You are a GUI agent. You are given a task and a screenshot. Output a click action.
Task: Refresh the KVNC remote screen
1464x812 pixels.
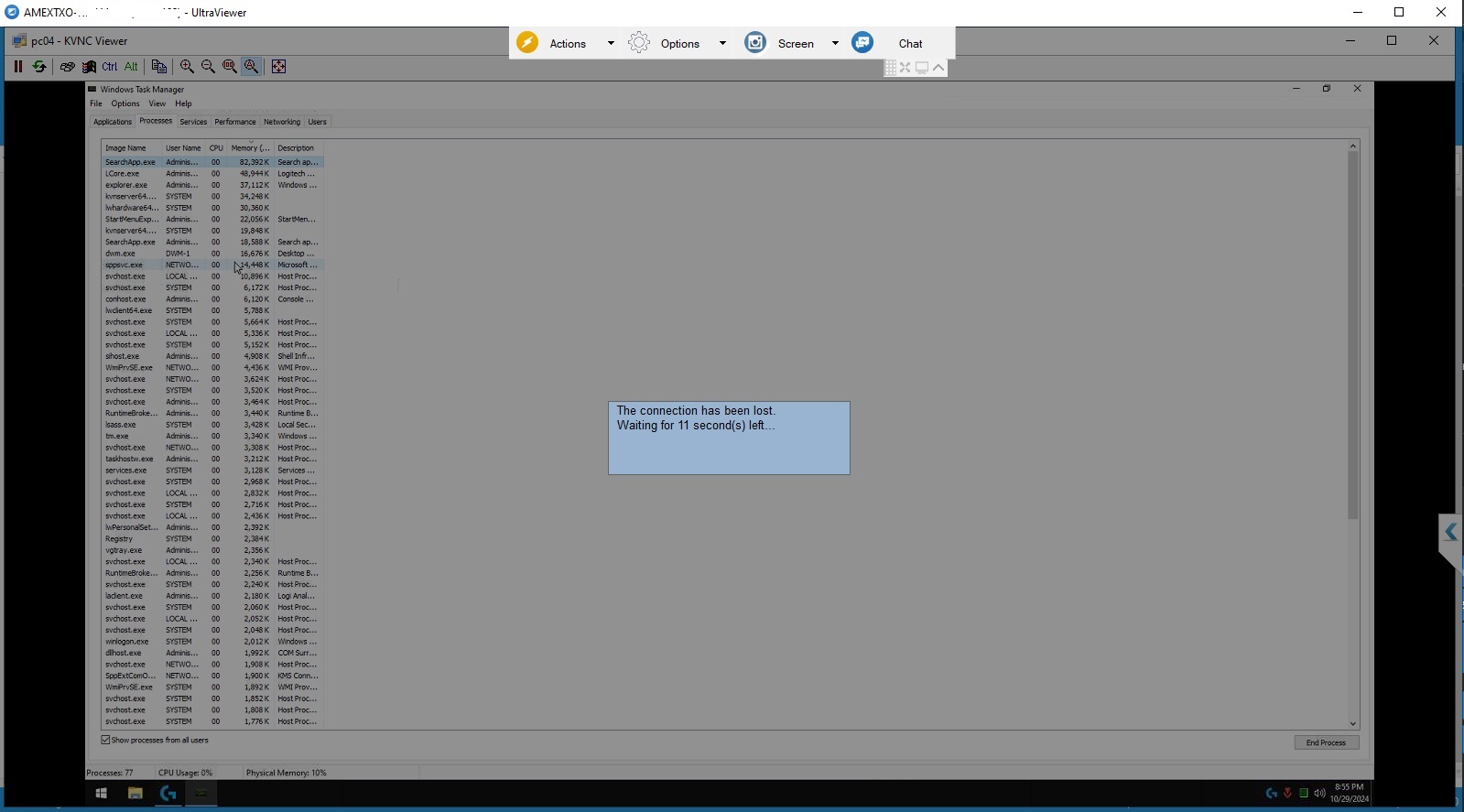pos(39,67)
